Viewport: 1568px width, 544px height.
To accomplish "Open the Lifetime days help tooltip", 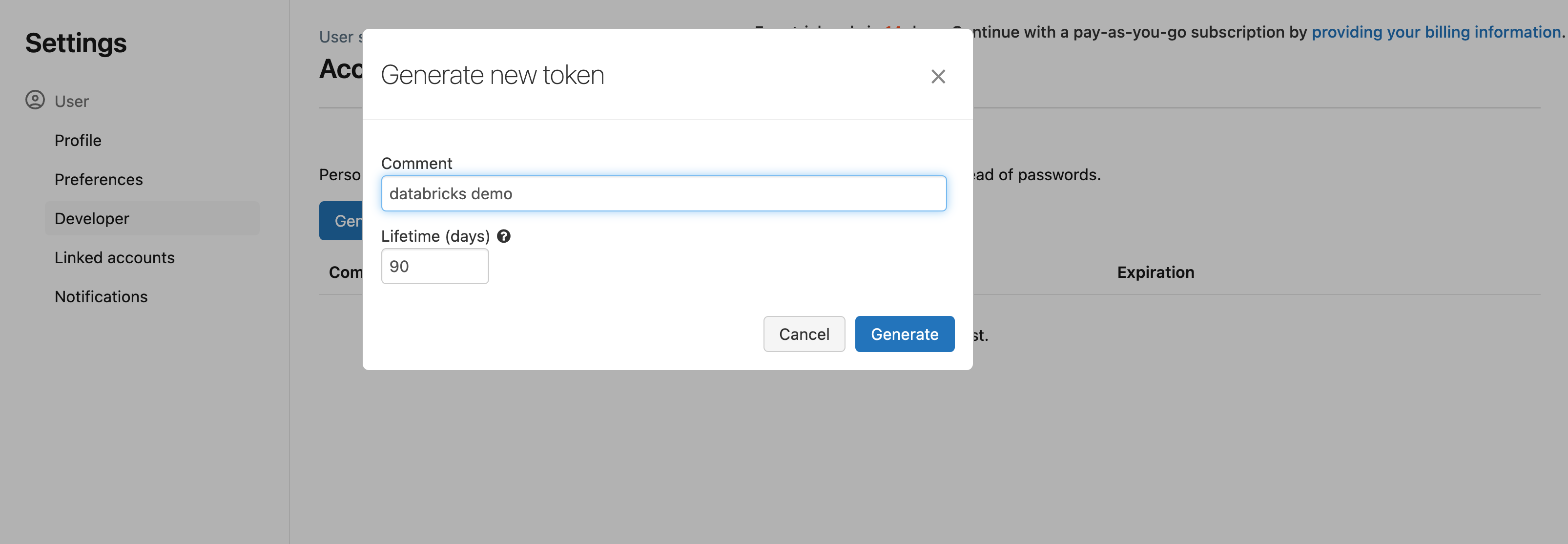I will [504, 236].
